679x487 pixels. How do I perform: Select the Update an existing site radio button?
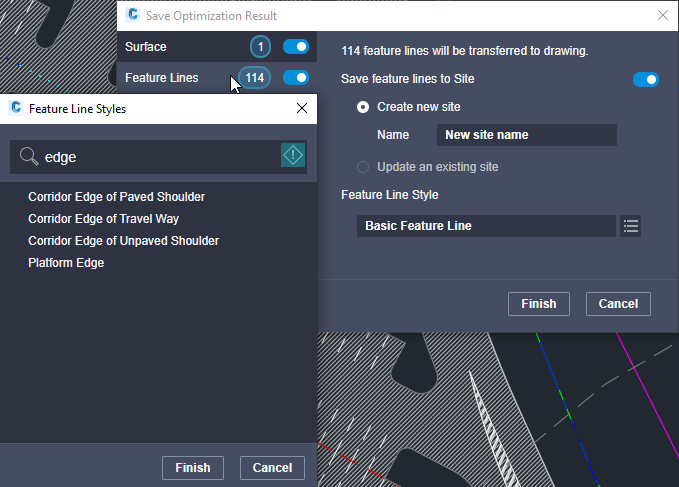tap(363, 167)
